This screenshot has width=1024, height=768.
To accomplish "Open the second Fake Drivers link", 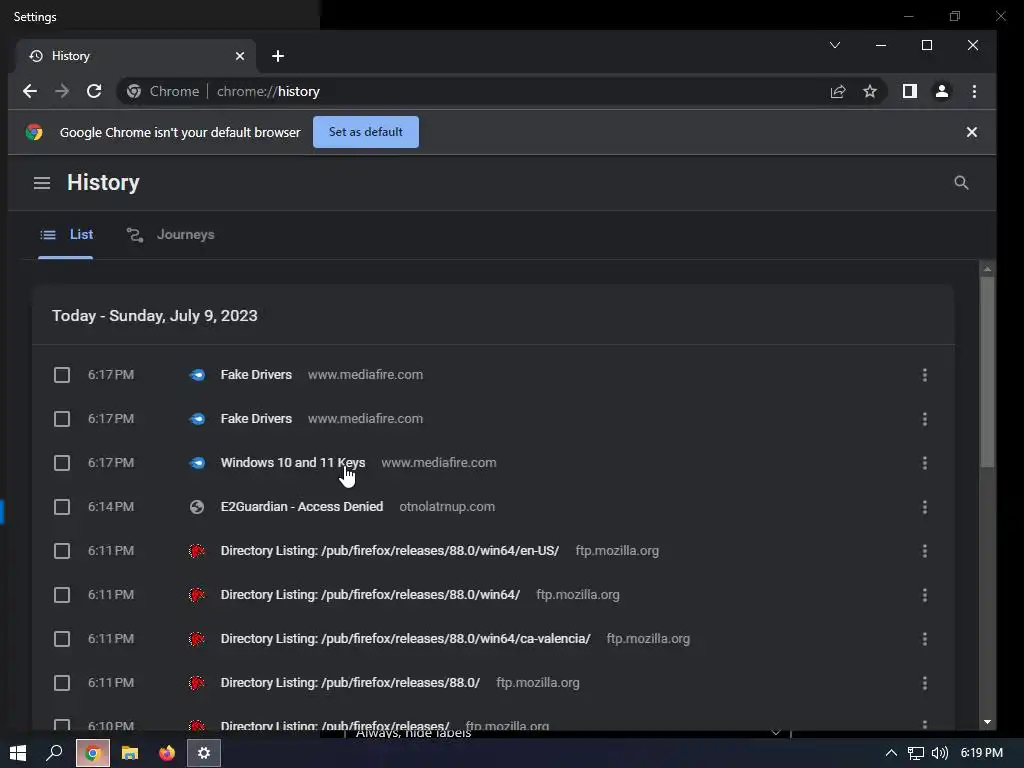I will pyautogui.click(x=256, y=419).
